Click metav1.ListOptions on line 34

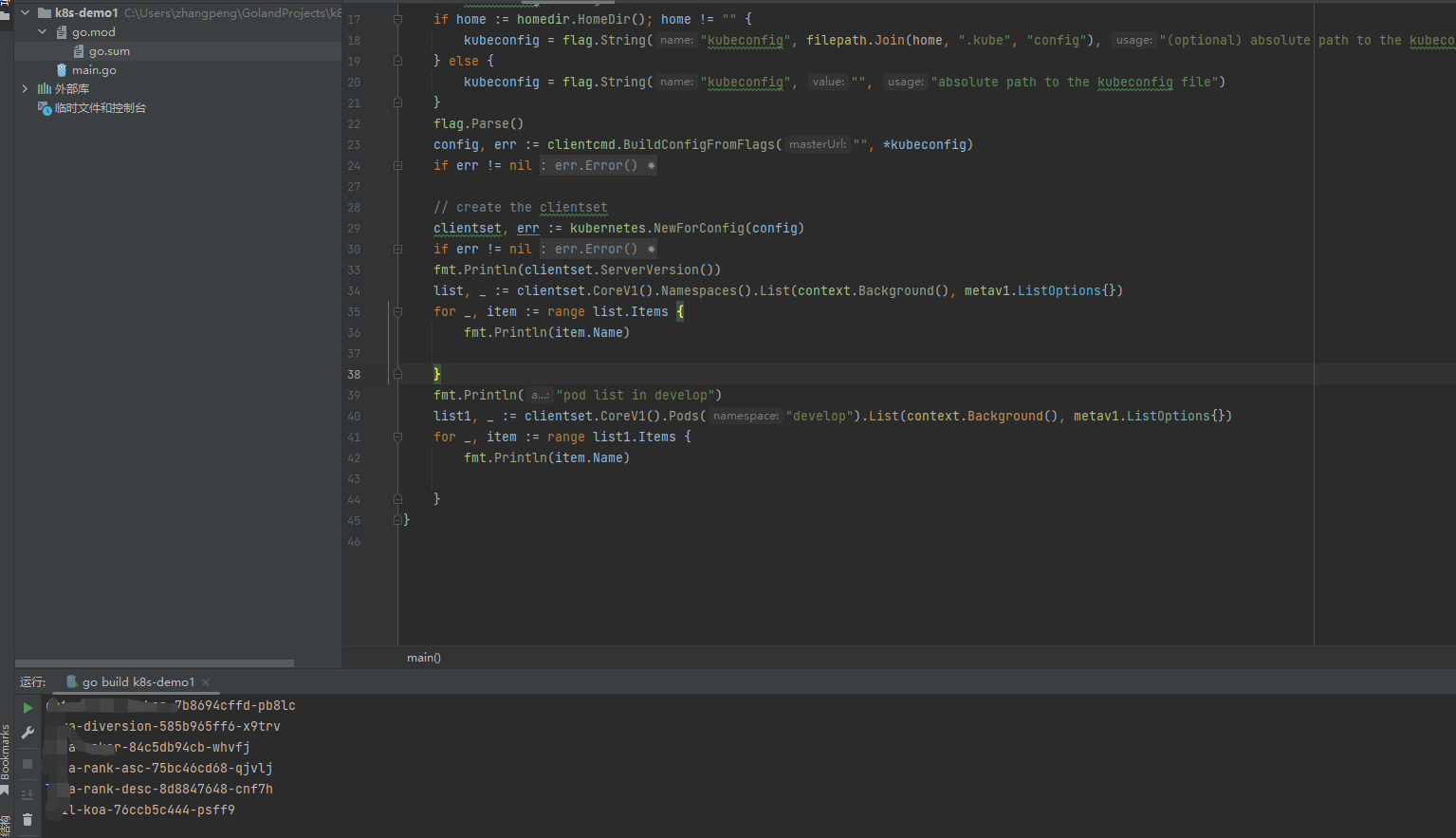(x=1033, y=290)
